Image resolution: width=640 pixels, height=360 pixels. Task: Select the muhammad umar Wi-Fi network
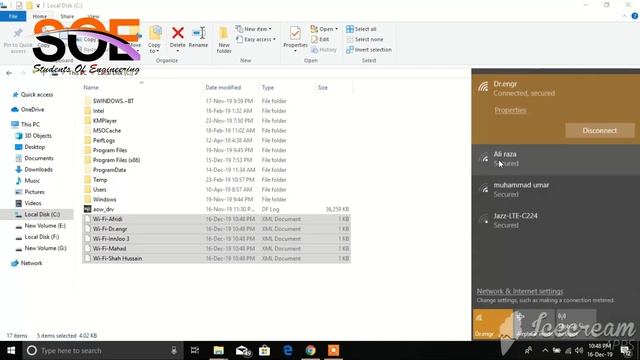coord(556,190)
